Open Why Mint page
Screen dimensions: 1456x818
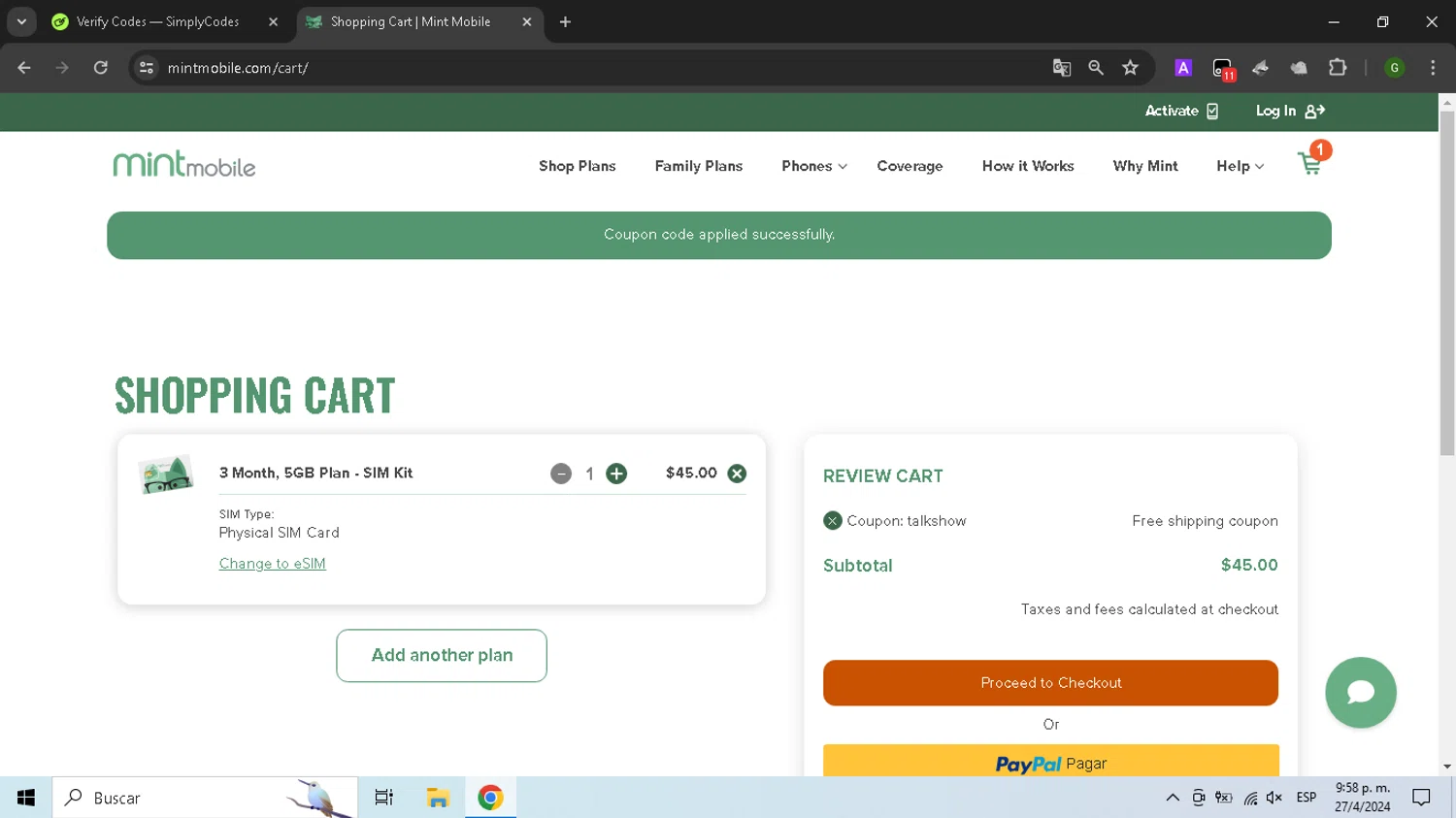click(1145, 166)
